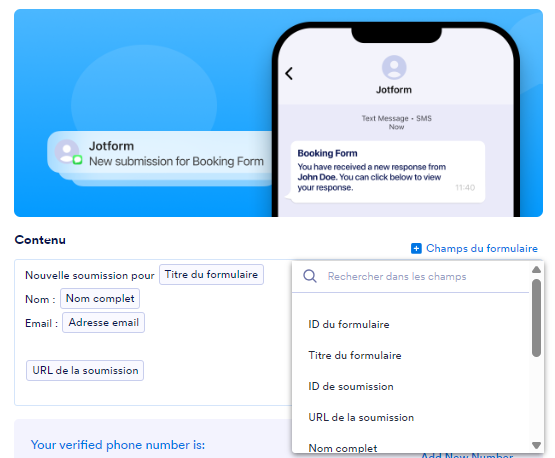
Task: Click 'New submission for Booking Form' notification text
Action: 176,161
